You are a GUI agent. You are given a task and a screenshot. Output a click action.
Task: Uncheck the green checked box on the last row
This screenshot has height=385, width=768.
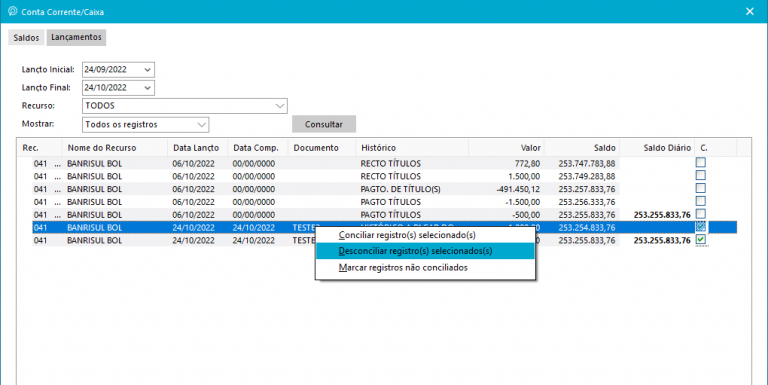tap(701, 240)
